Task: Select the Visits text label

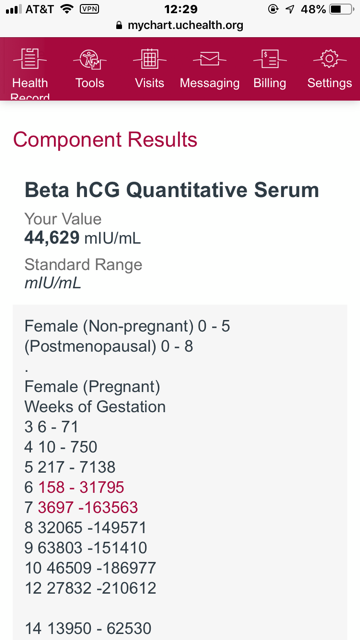Action: (148, 83)
